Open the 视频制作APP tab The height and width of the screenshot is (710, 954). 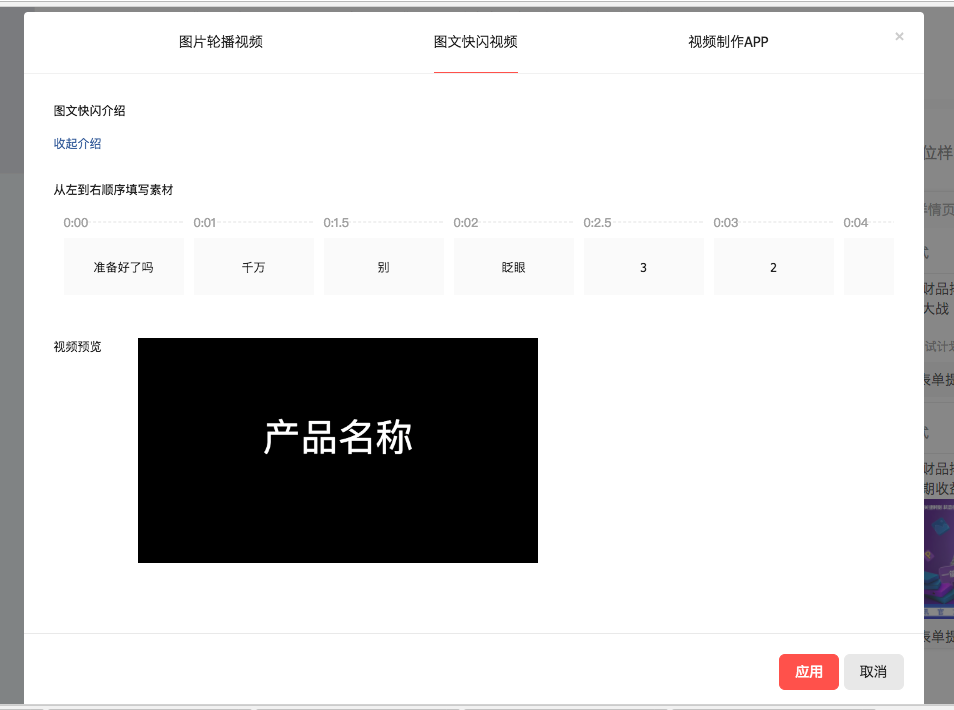(728, 42)
